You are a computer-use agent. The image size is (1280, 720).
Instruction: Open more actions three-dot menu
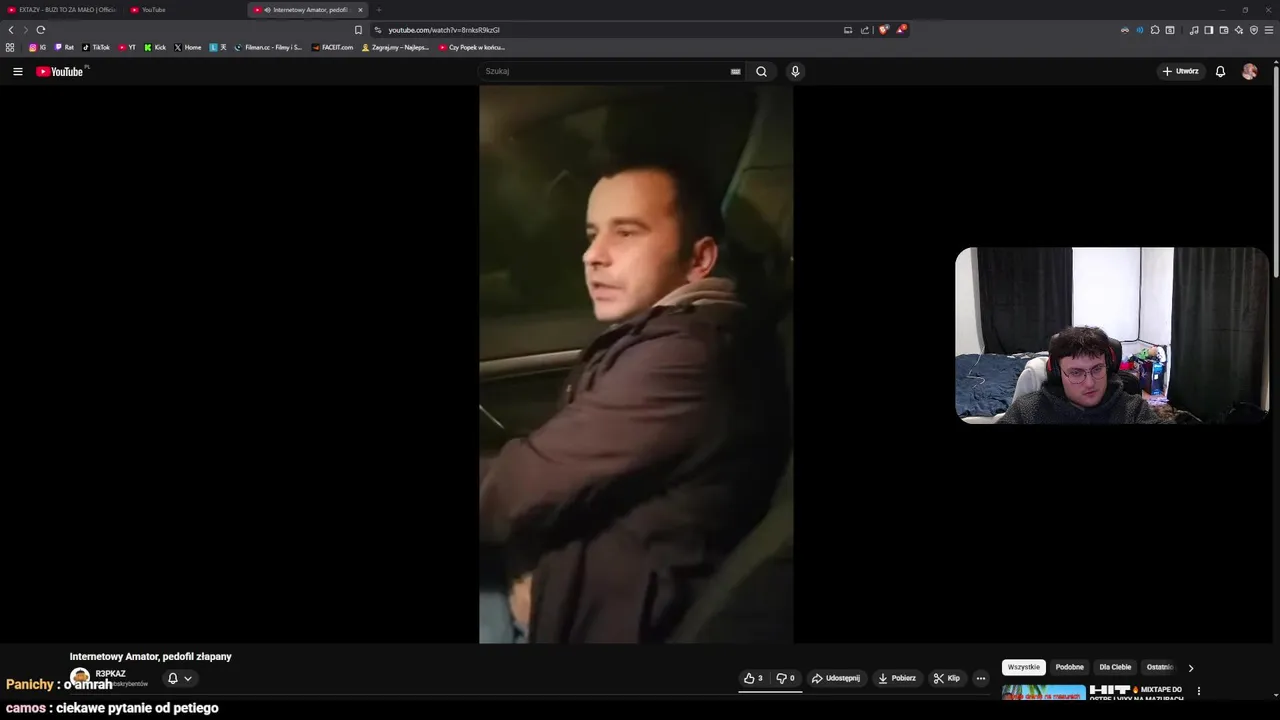(981, 678)
